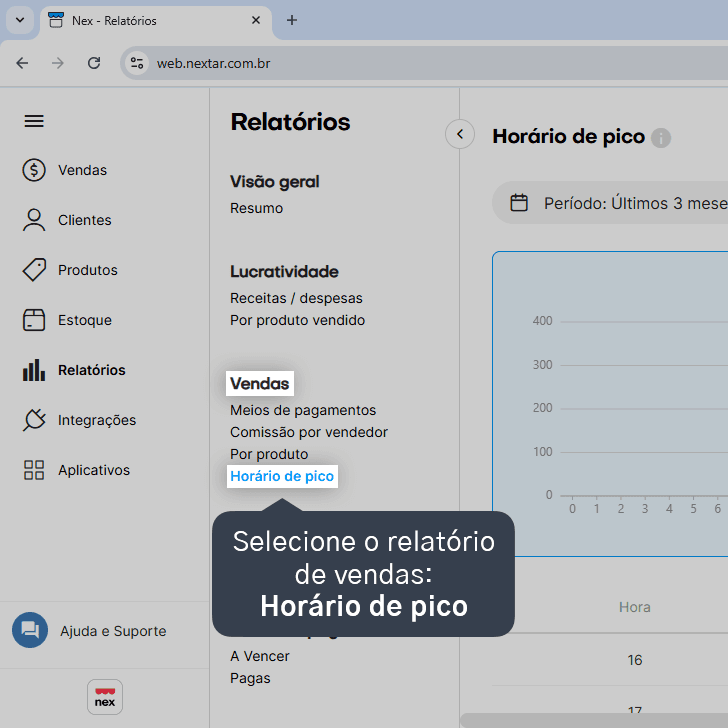Click the horizontal scrollbar under the report table

click(x=594, y=720)
